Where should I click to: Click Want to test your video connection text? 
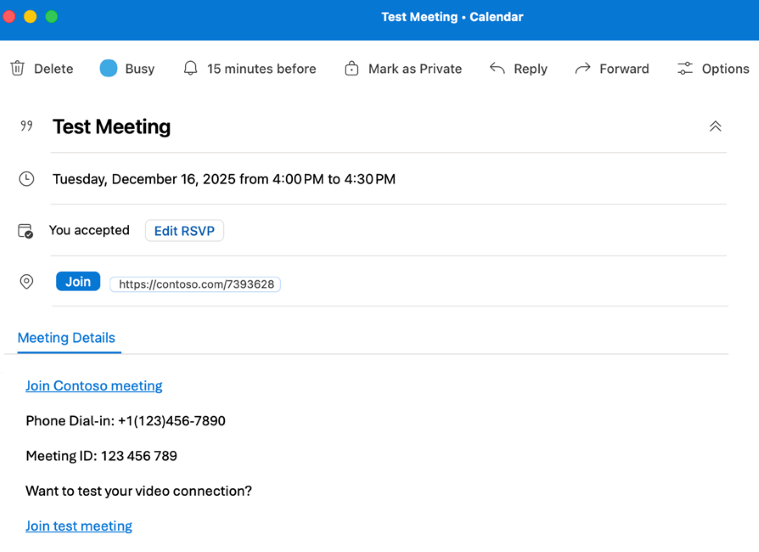click(138, 491)
